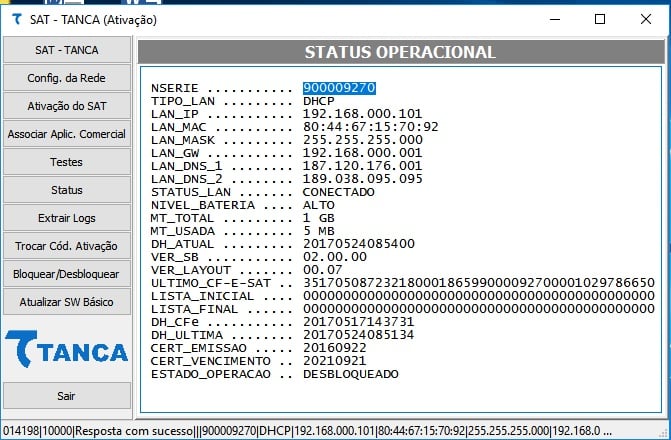Click the TANCA logo in sidebar
The image size is (671, 440).
pos(67,349)
